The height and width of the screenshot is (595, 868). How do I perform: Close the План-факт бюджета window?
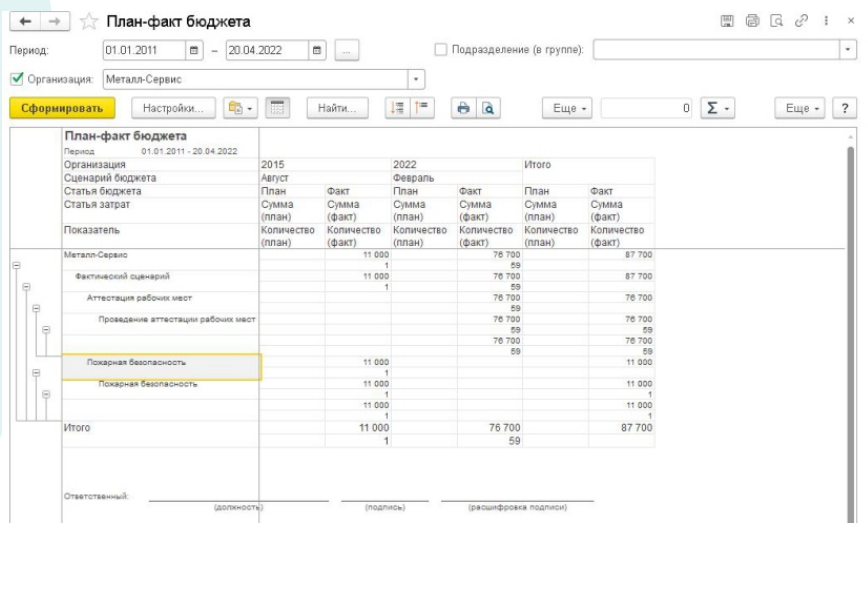click(x=851, y=21)
